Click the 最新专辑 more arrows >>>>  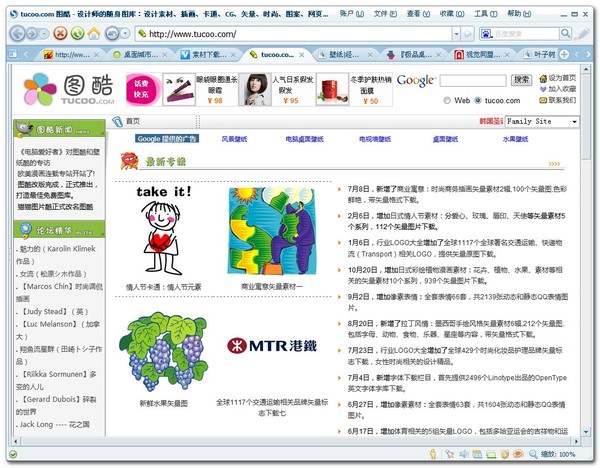(554, 164)
